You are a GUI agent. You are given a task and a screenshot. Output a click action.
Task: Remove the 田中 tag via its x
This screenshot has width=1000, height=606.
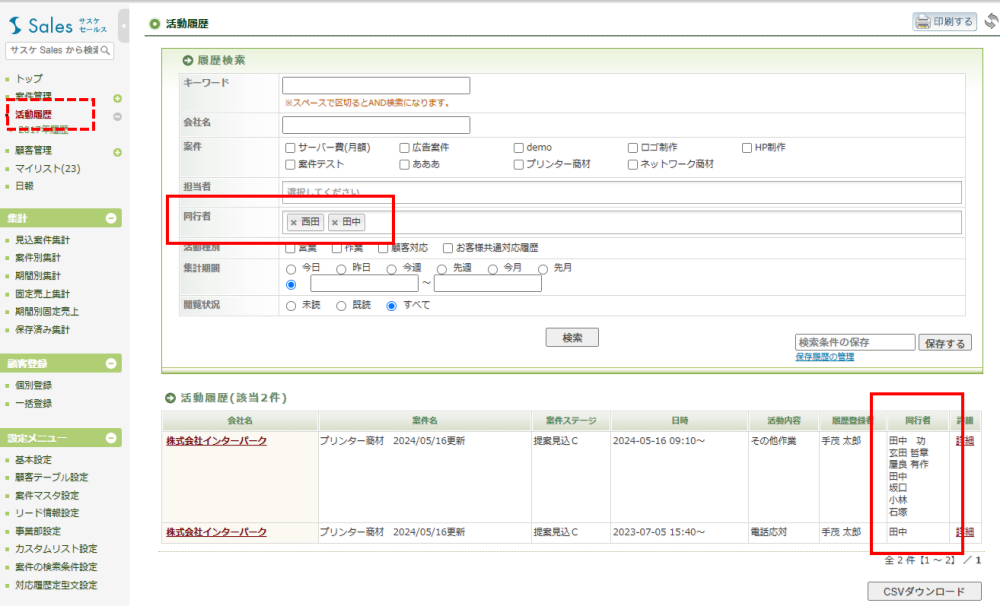(335, 223)
